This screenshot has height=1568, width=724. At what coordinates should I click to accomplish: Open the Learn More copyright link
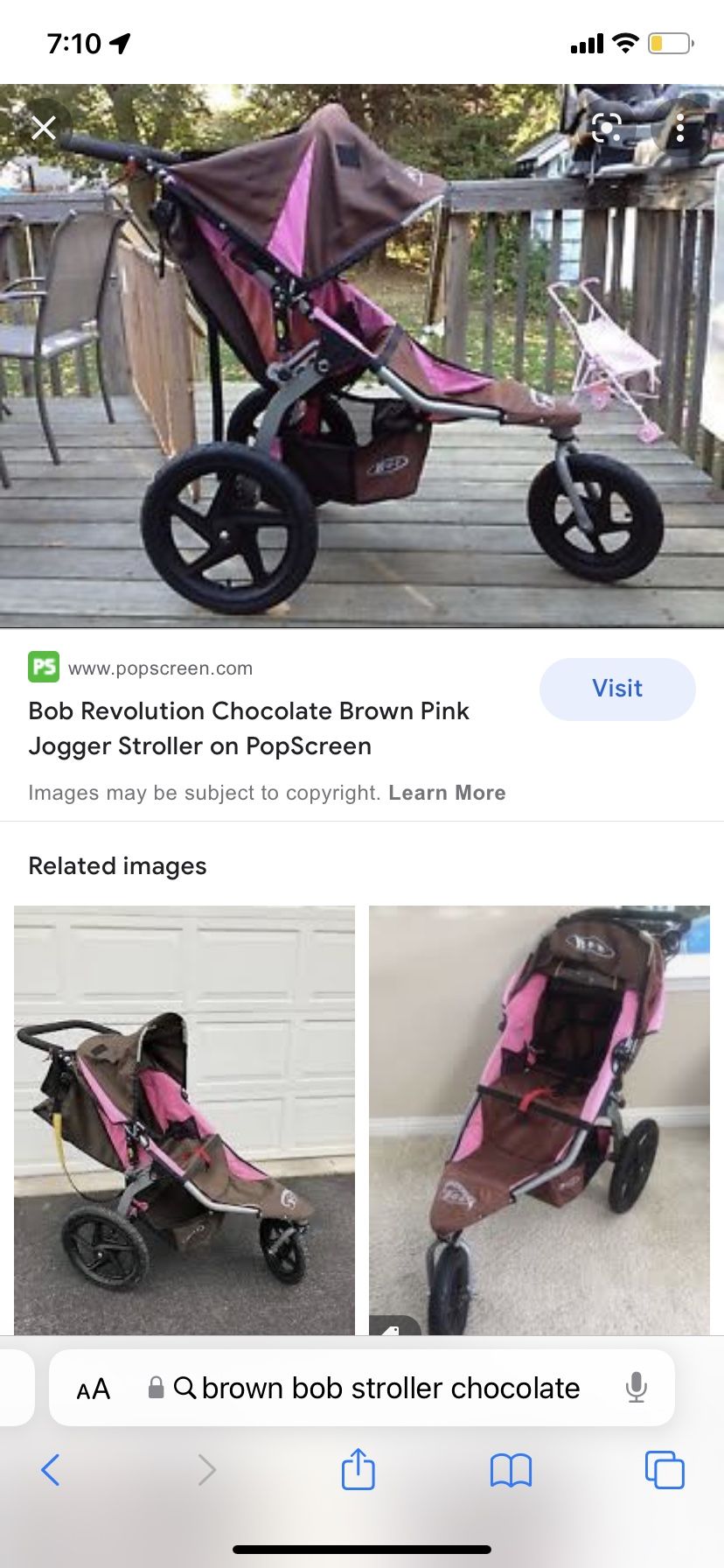coord(447,793)
